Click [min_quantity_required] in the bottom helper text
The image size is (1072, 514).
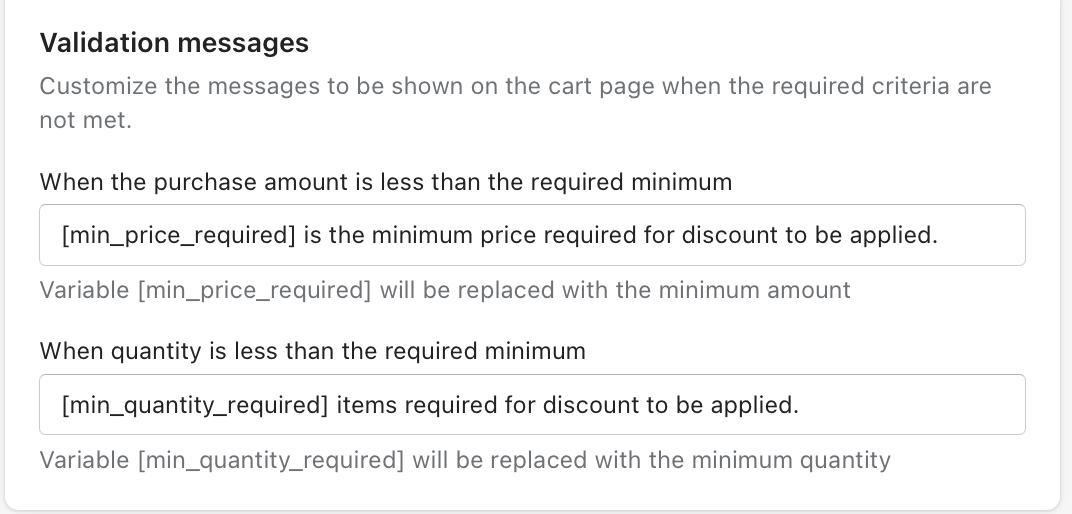(x=270, y=460)
